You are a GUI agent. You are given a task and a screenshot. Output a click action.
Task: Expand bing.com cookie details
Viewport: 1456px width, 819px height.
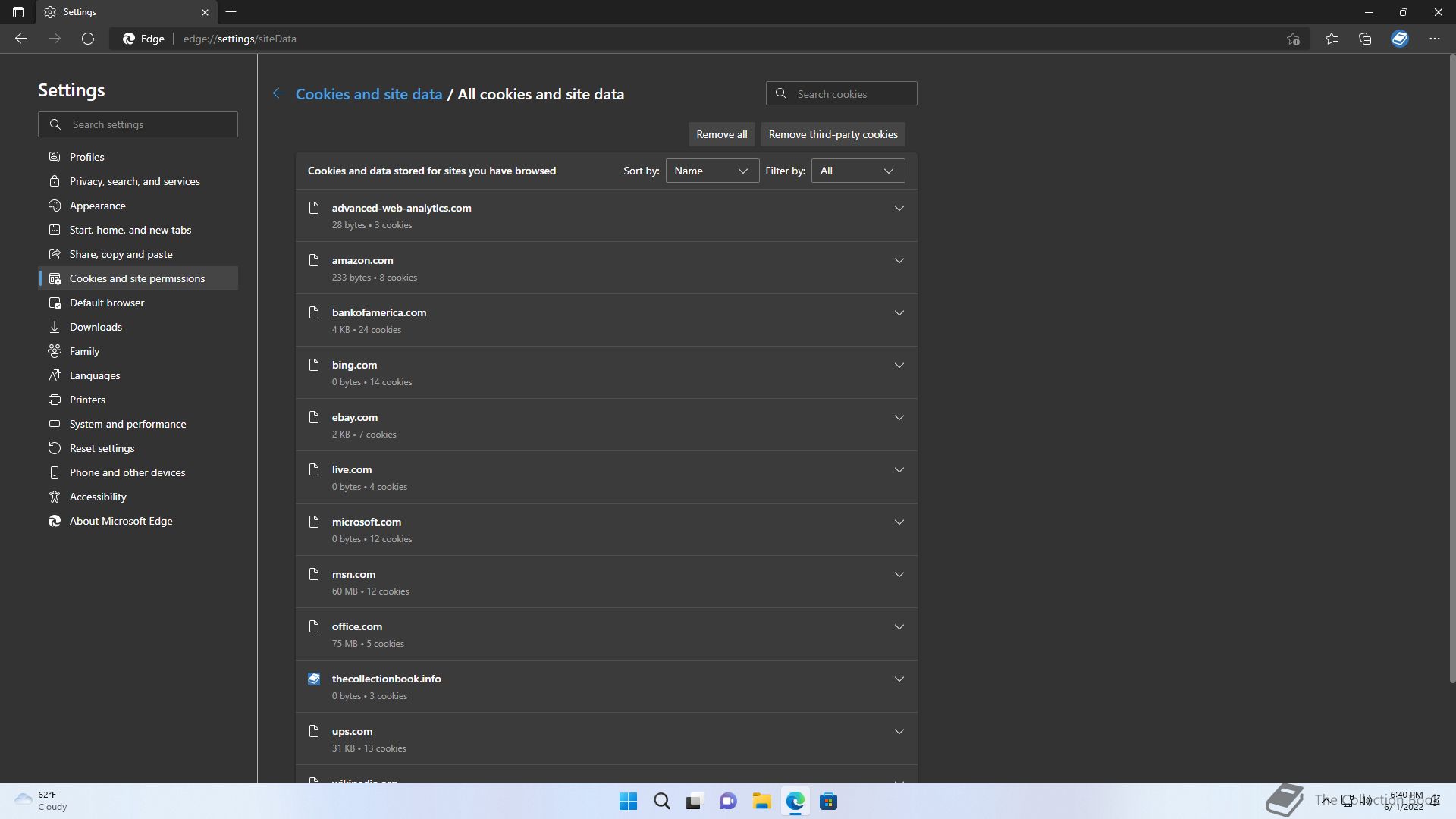click(x=899, y=365)
